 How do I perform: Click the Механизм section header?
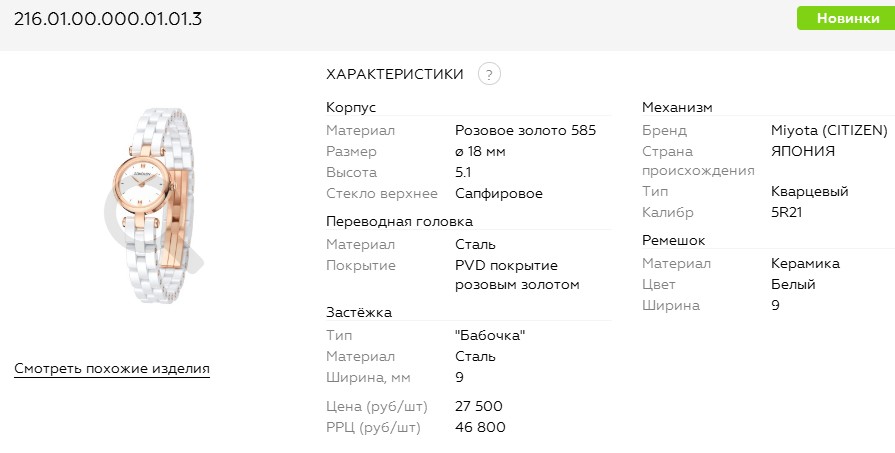click(677, 107)
